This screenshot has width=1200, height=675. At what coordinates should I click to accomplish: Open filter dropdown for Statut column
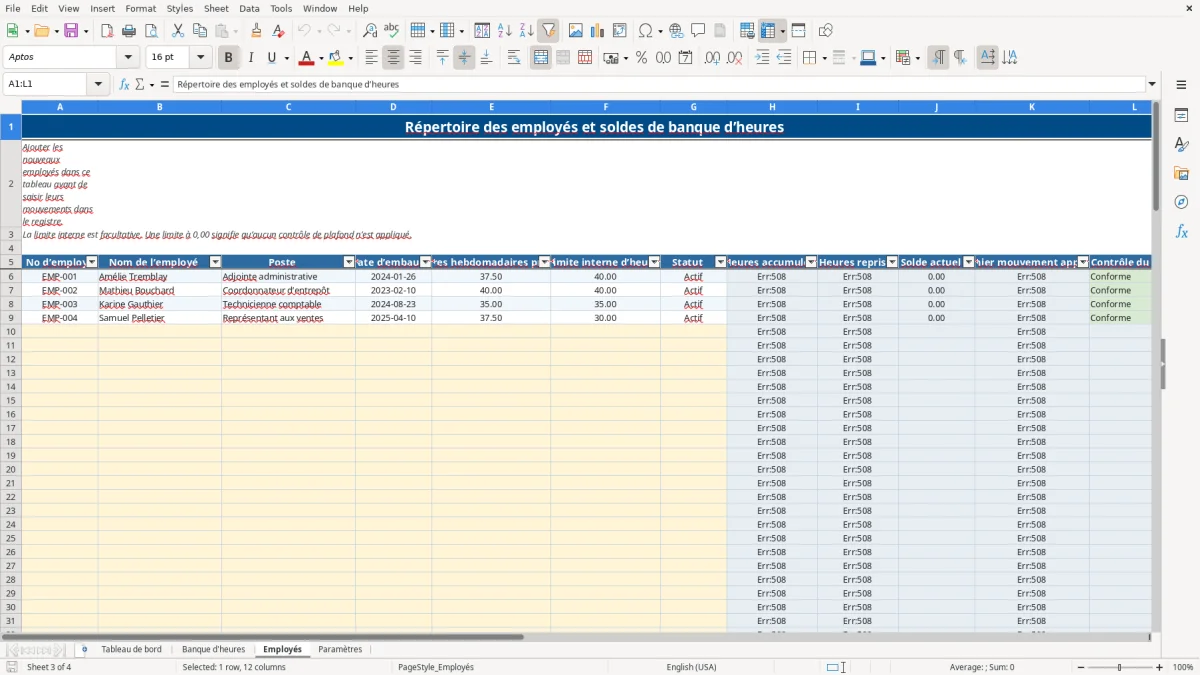point(721,262)
